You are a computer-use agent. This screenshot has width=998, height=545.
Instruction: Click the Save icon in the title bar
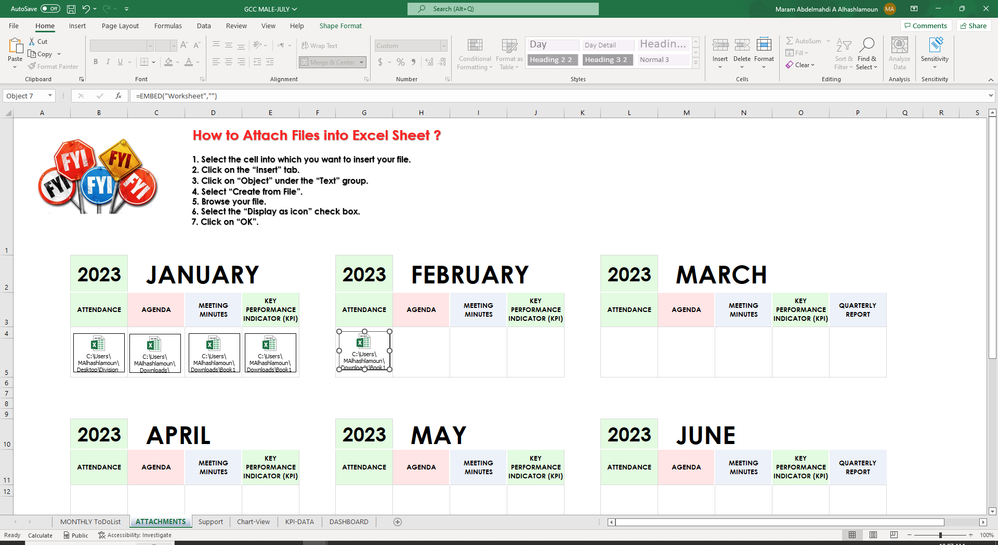[71, 9]
